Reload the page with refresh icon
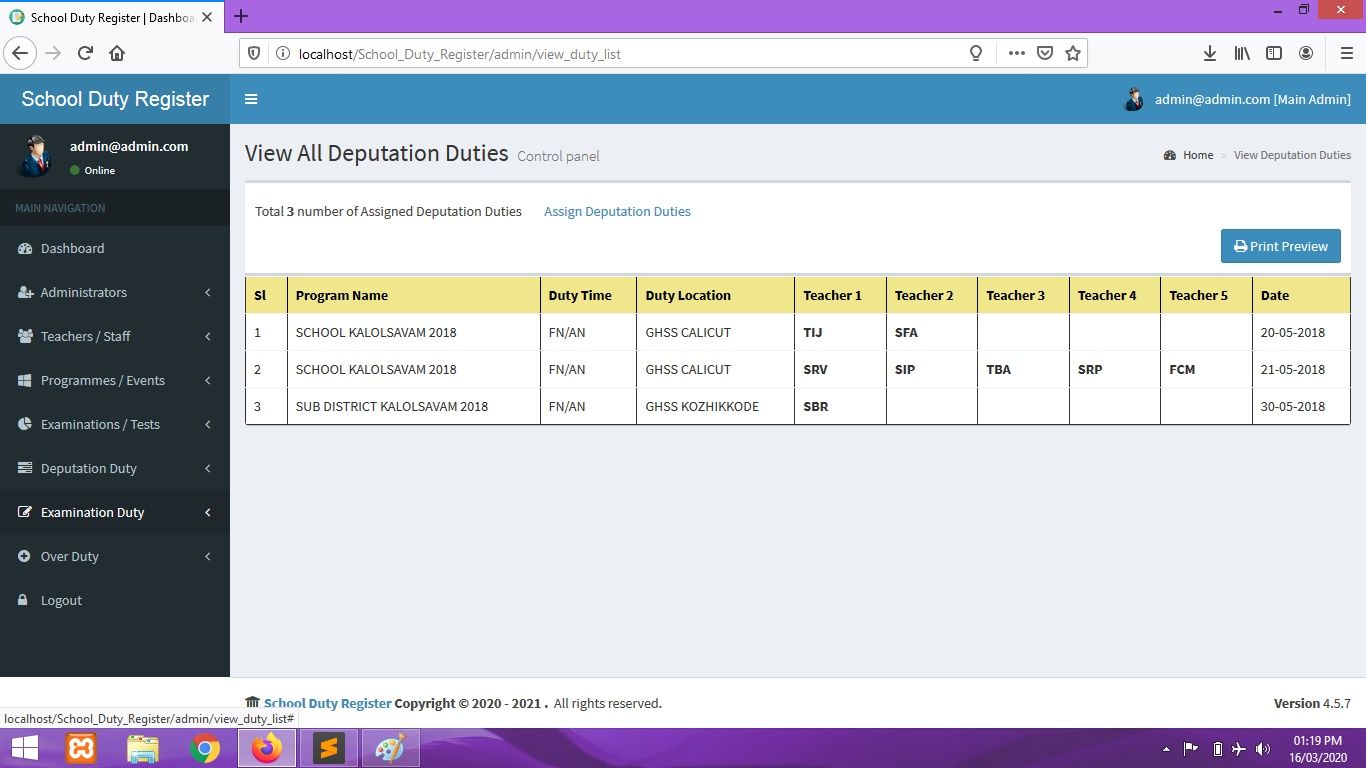The image size is (1366, 768). click(x=85, y=54)
